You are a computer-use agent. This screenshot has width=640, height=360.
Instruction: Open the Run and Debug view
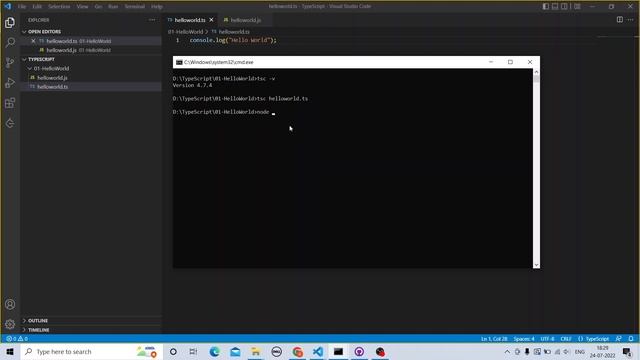point(10,83)
